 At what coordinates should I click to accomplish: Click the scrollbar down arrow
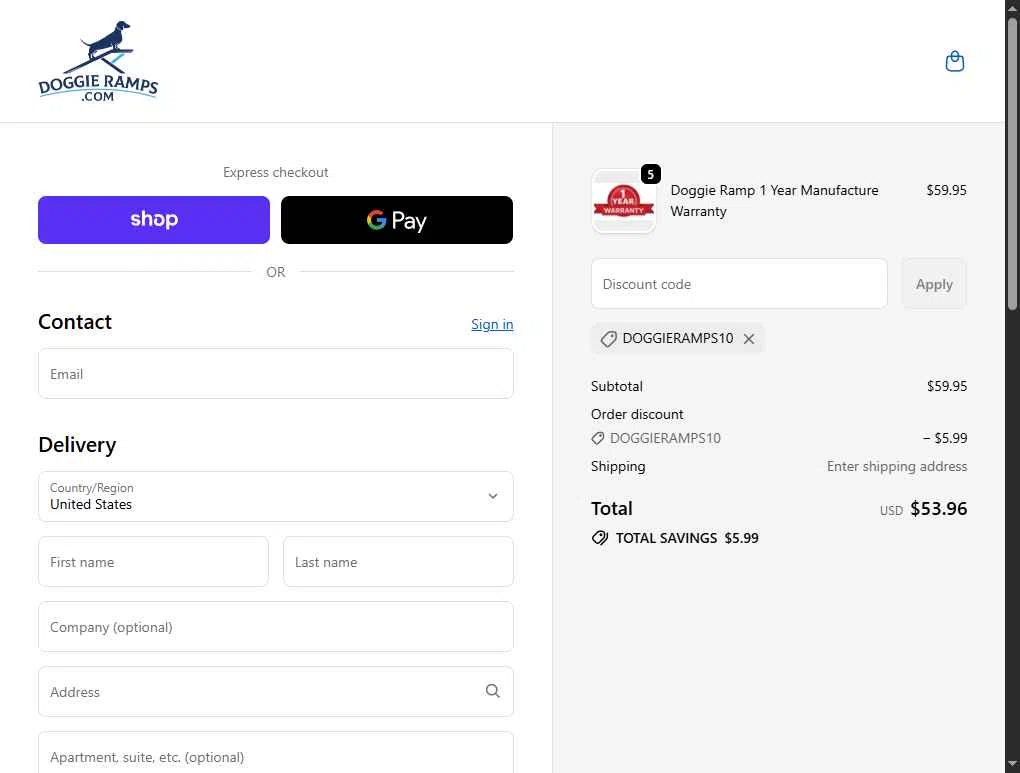pos(1012,765)
